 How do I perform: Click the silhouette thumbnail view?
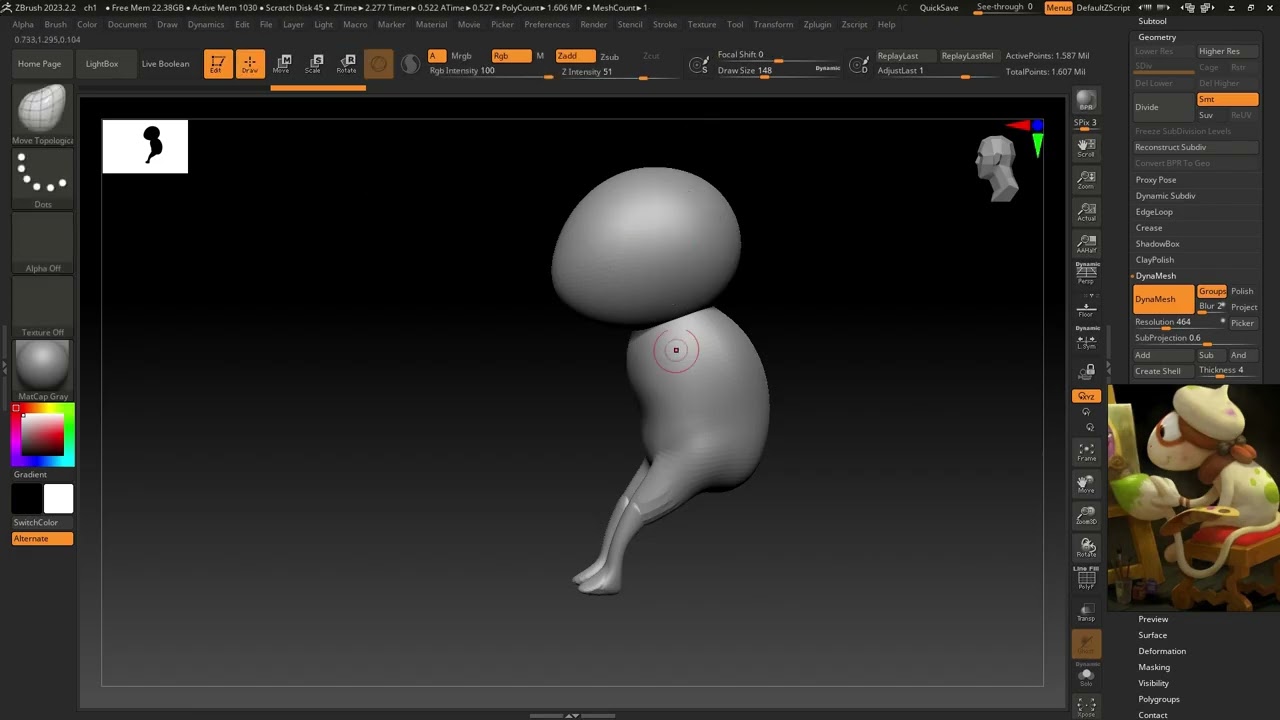145,146
